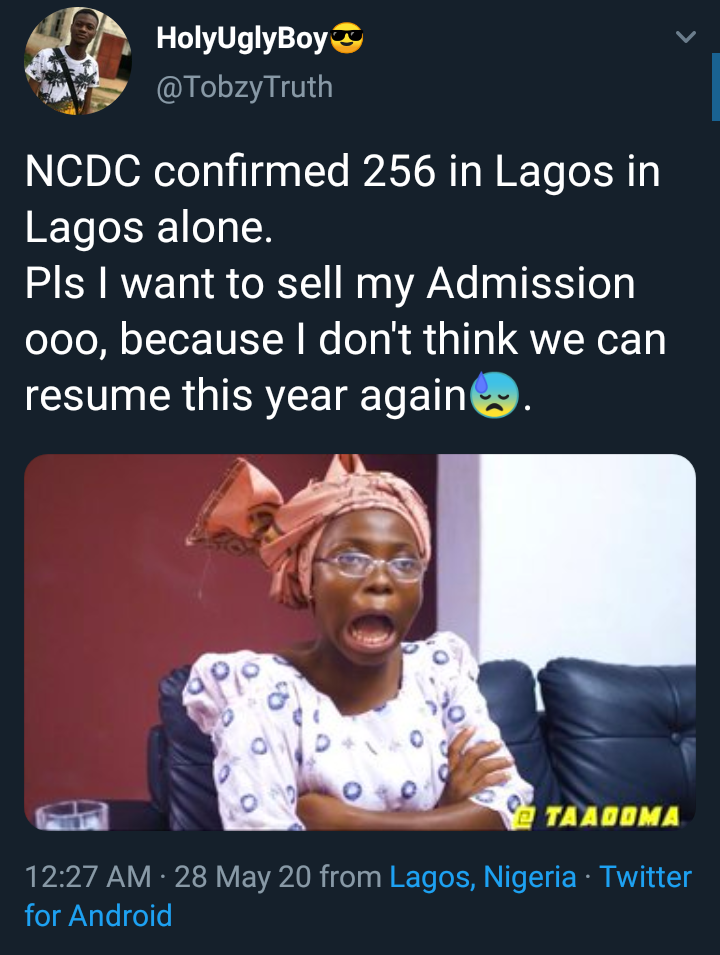Click the "NCDC confirmed 256" text line
The width and height of the screenshot is (720, 955).
point(230,172)
